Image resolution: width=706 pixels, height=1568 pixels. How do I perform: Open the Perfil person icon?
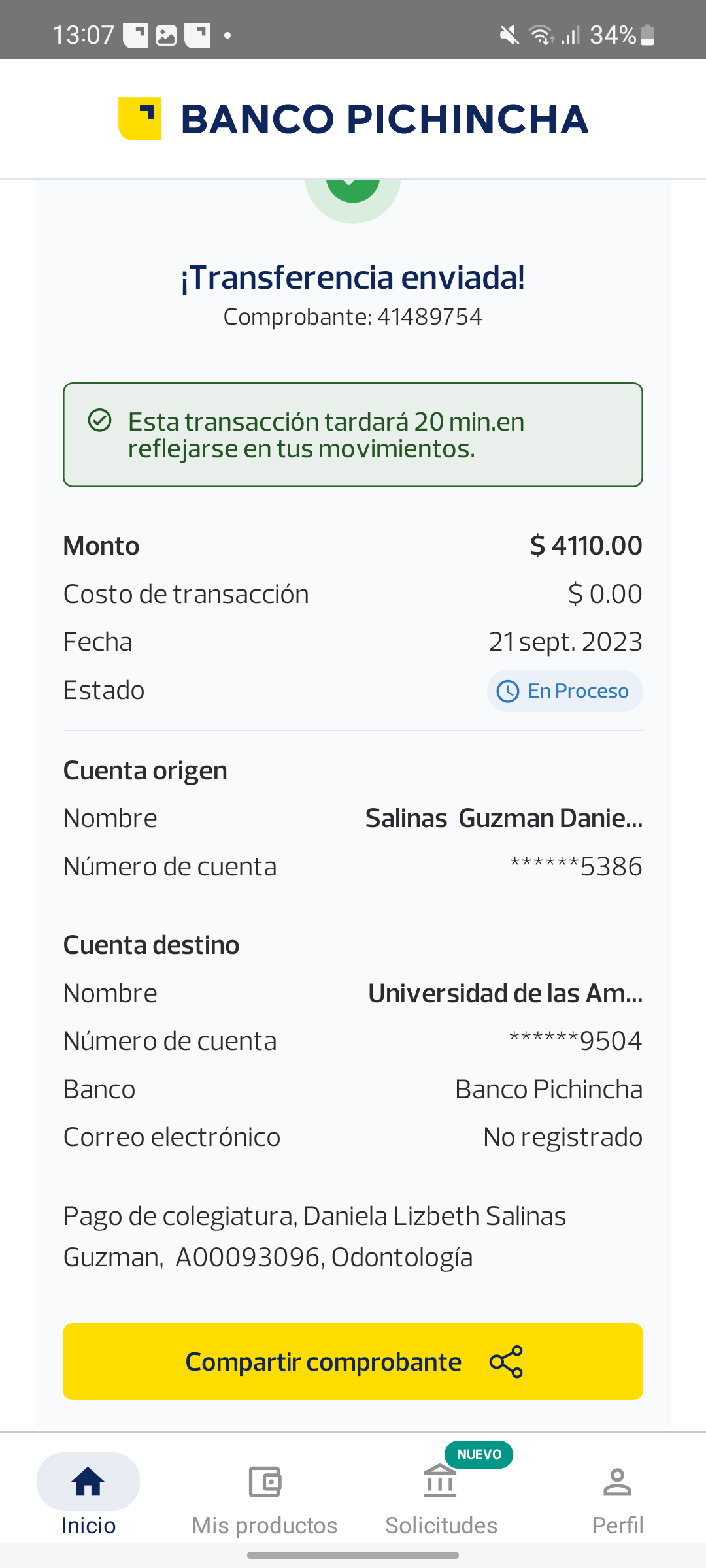pos(617,1481)
